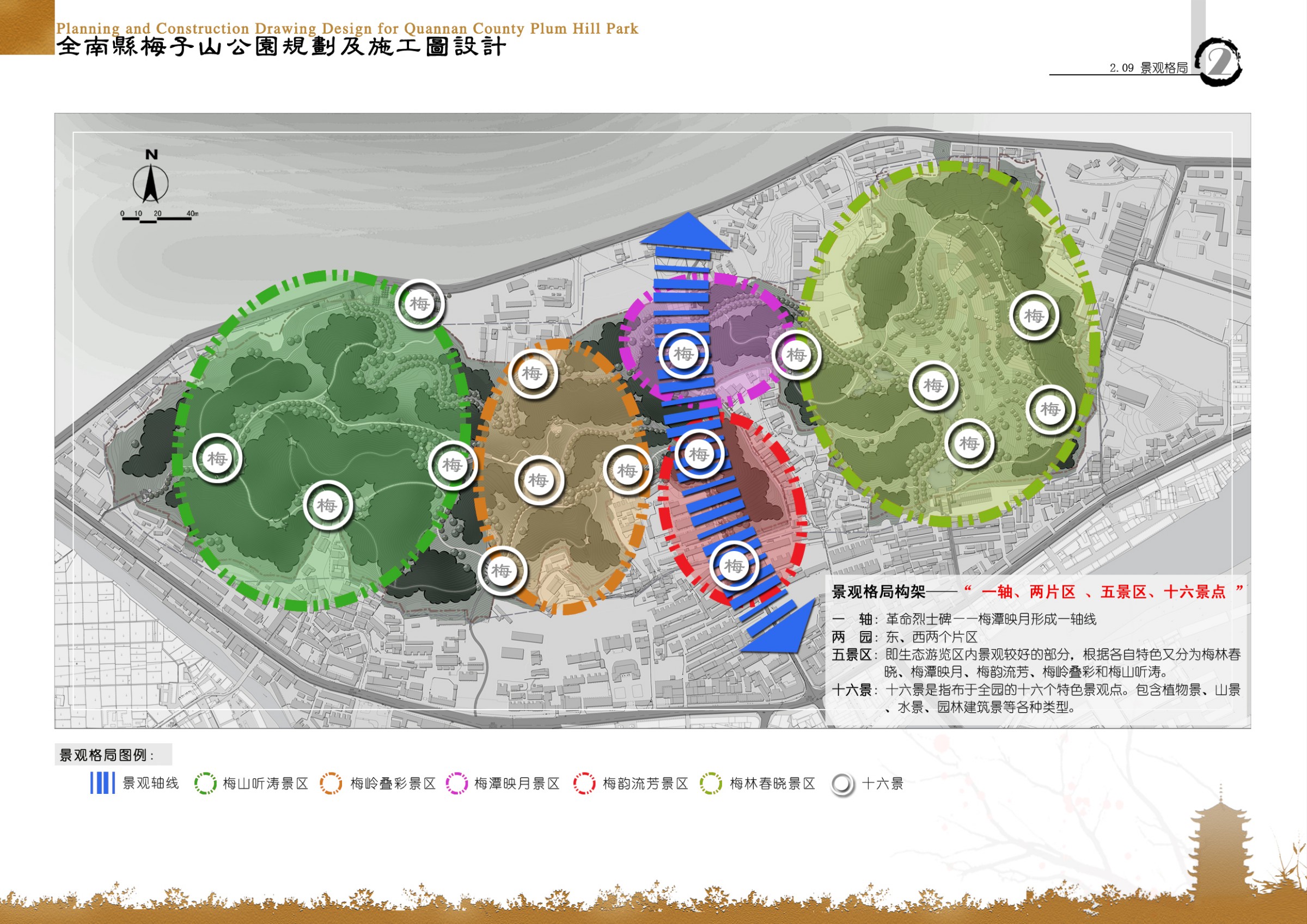Viewport: 1307px width, 924px height.
Task: Click the 梅 marker on the orange zone's eastern edge
Action: click(x=627, y=470)
